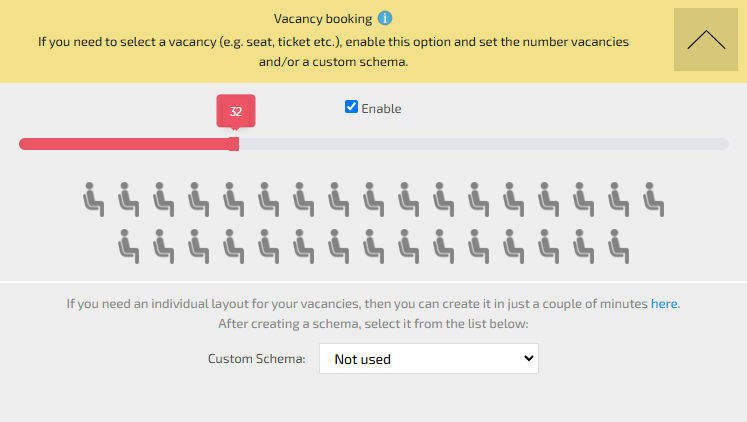Click the filled red part of the slider track
This screenshot has height=422, width=747.
point(120,144)
